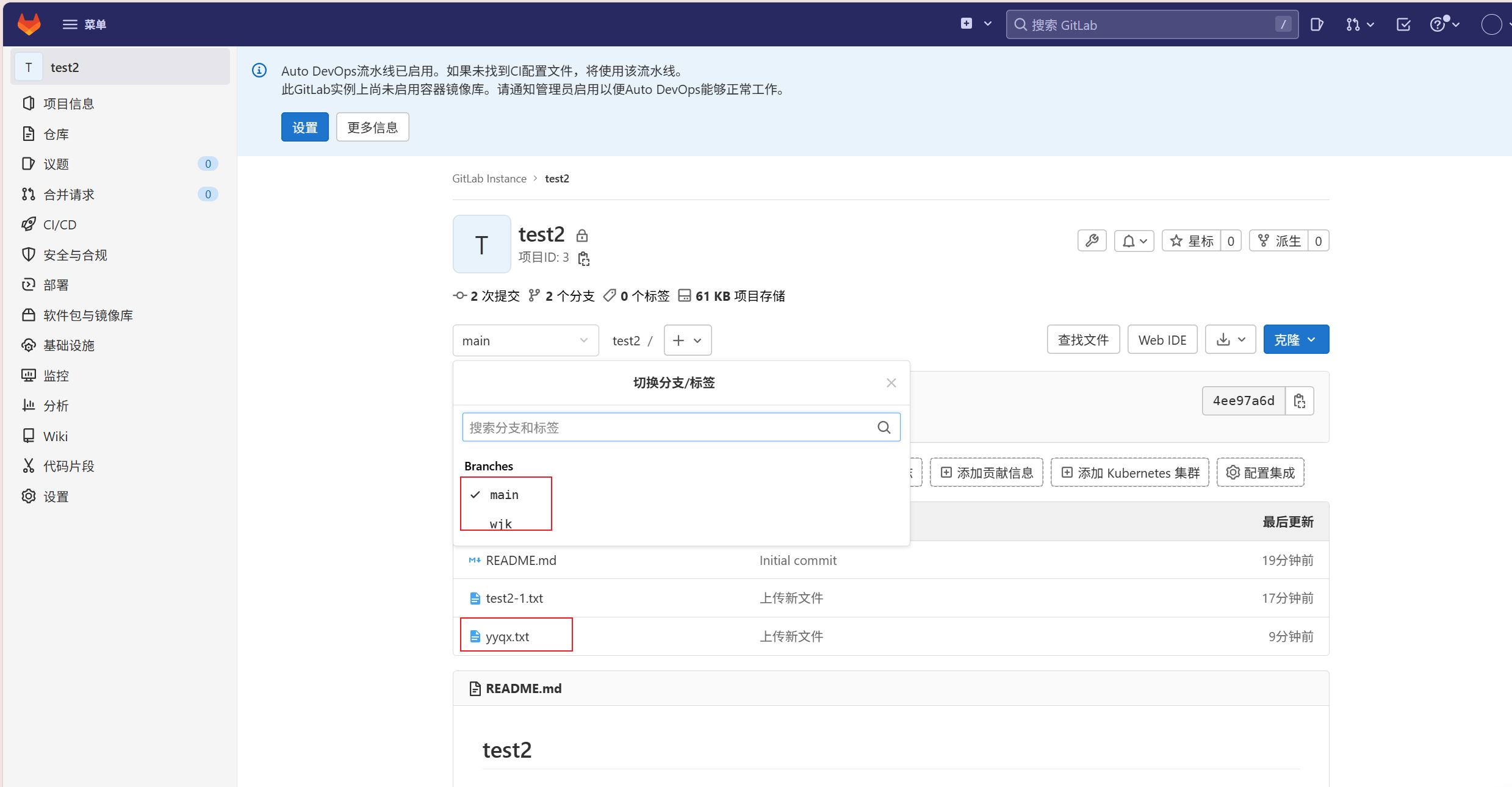Viewport: 1512px width, 787px height.
Task: Close the switch branch/tag popup
Action: tap(891, 383)
